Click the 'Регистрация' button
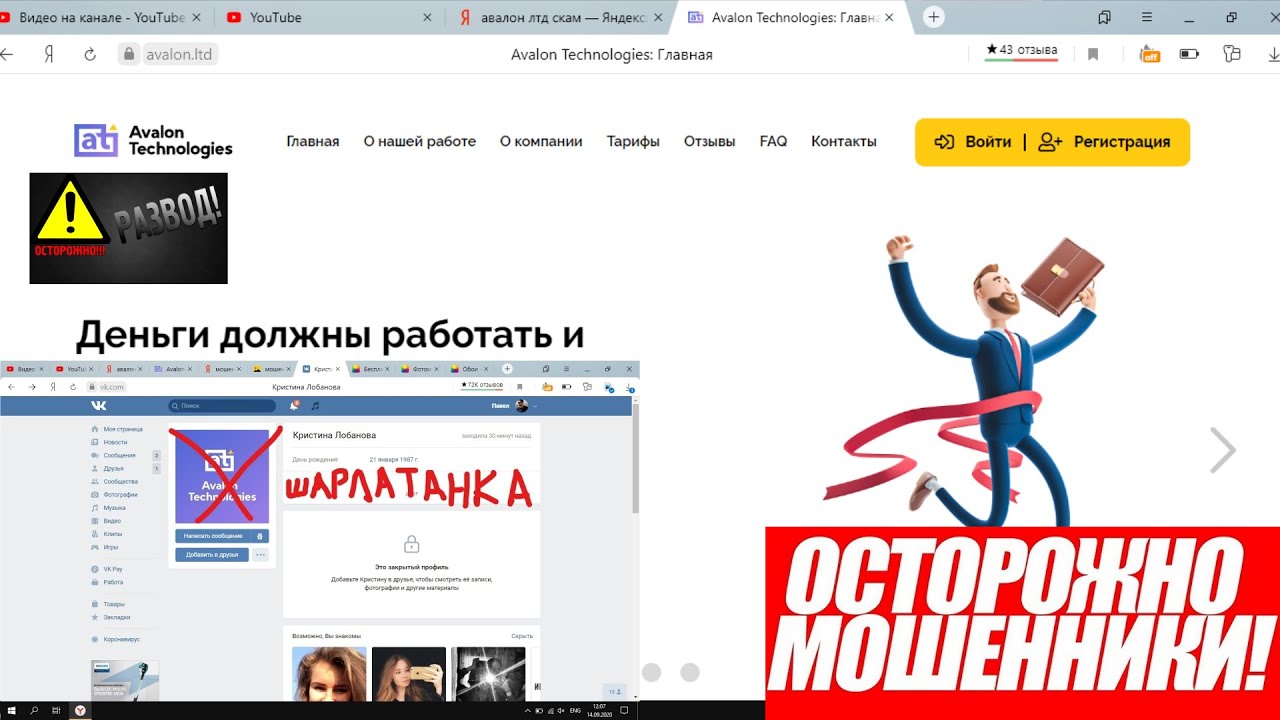The height and width of the screenshot is (720, 1280). [1105, 142]
